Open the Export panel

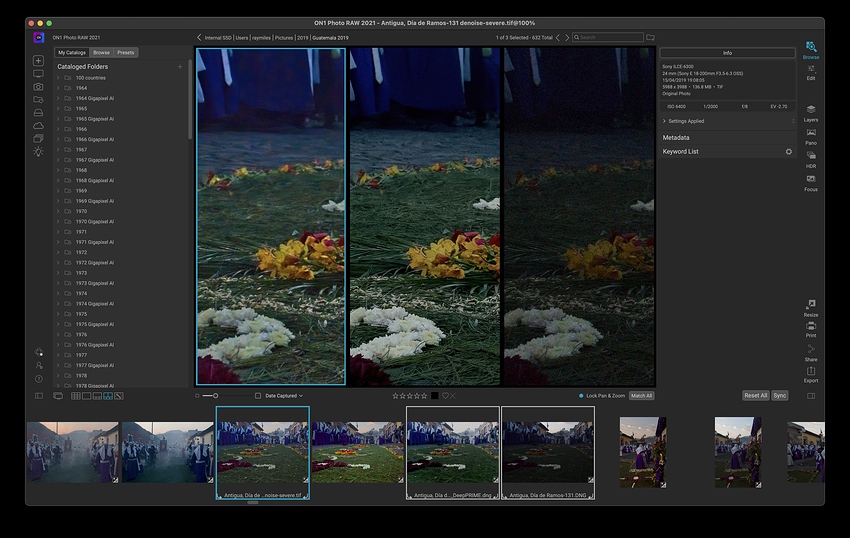click(x=810, y=373)
